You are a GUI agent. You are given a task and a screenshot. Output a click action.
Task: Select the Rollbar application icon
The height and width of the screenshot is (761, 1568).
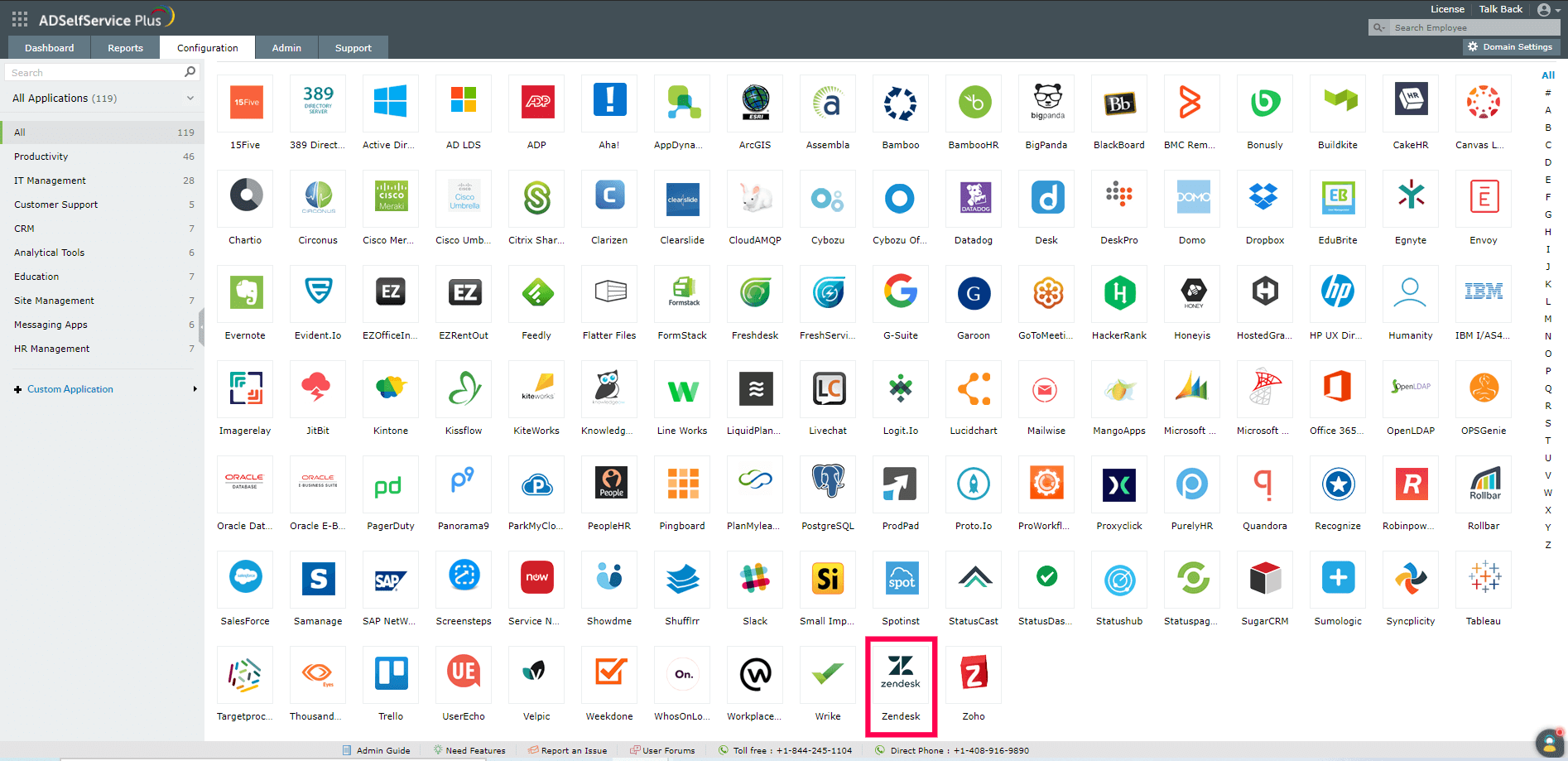click(x=1484, y=484)
